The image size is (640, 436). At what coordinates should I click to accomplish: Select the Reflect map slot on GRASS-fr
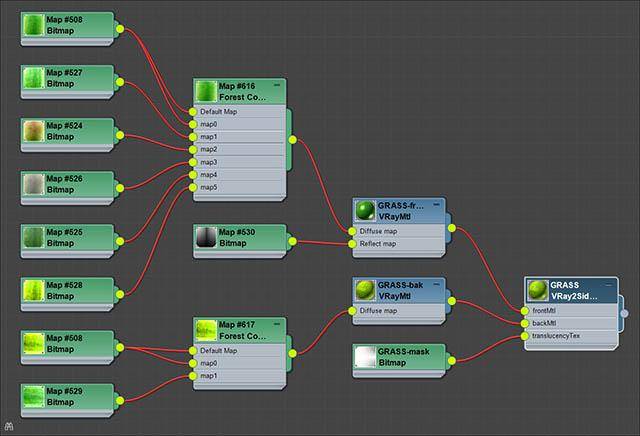(x=395, y=243)
